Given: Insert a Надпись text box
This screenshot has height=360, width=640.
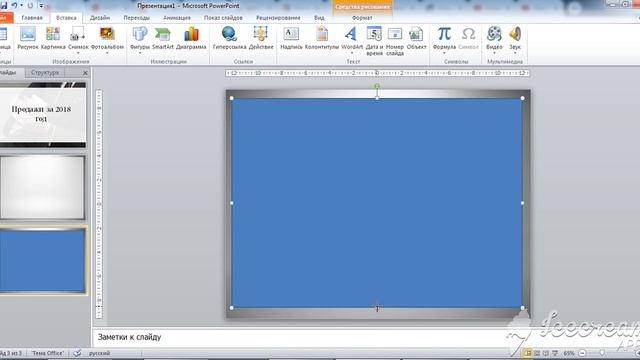Looking at the screenshot, I should [x=291, y=38].
